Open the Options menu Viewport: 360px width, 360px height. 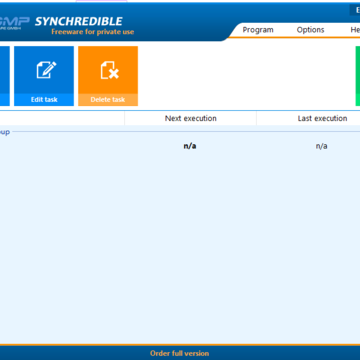(x=310, y=30)
